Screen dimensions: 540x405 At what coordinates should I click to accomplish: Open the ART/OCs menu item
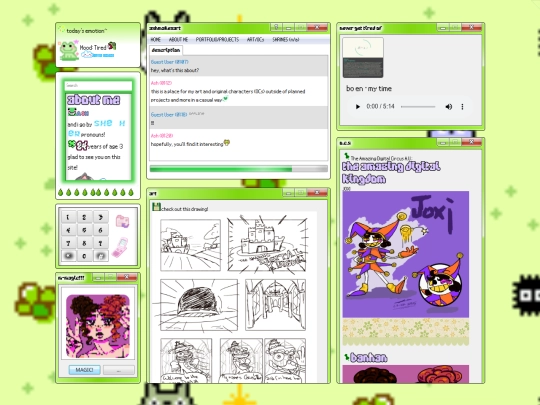point(256,40)
